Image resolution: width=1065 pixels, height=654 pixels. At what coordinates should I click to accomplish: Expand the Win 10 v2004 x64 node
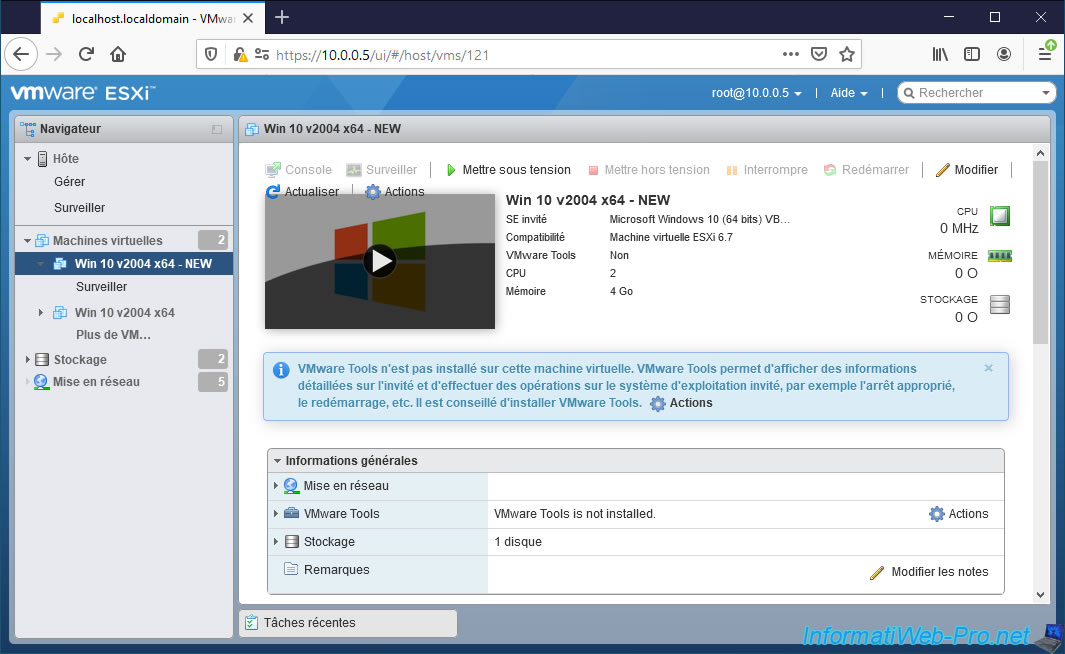pyautogui.click(x=41, y=312)
